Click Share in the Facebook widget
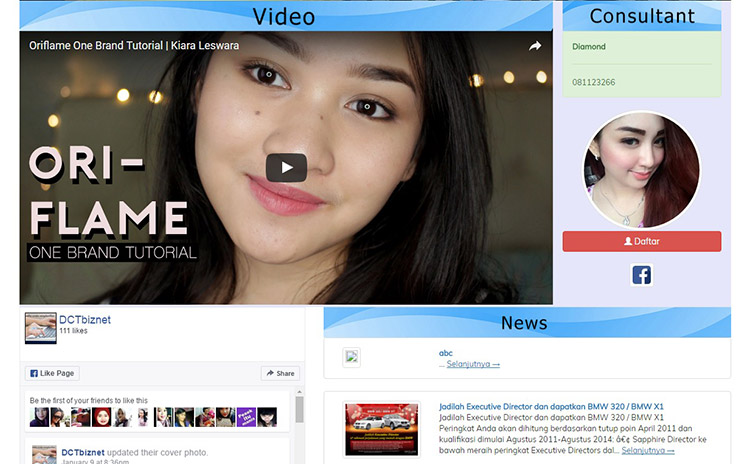 point(280,373)
